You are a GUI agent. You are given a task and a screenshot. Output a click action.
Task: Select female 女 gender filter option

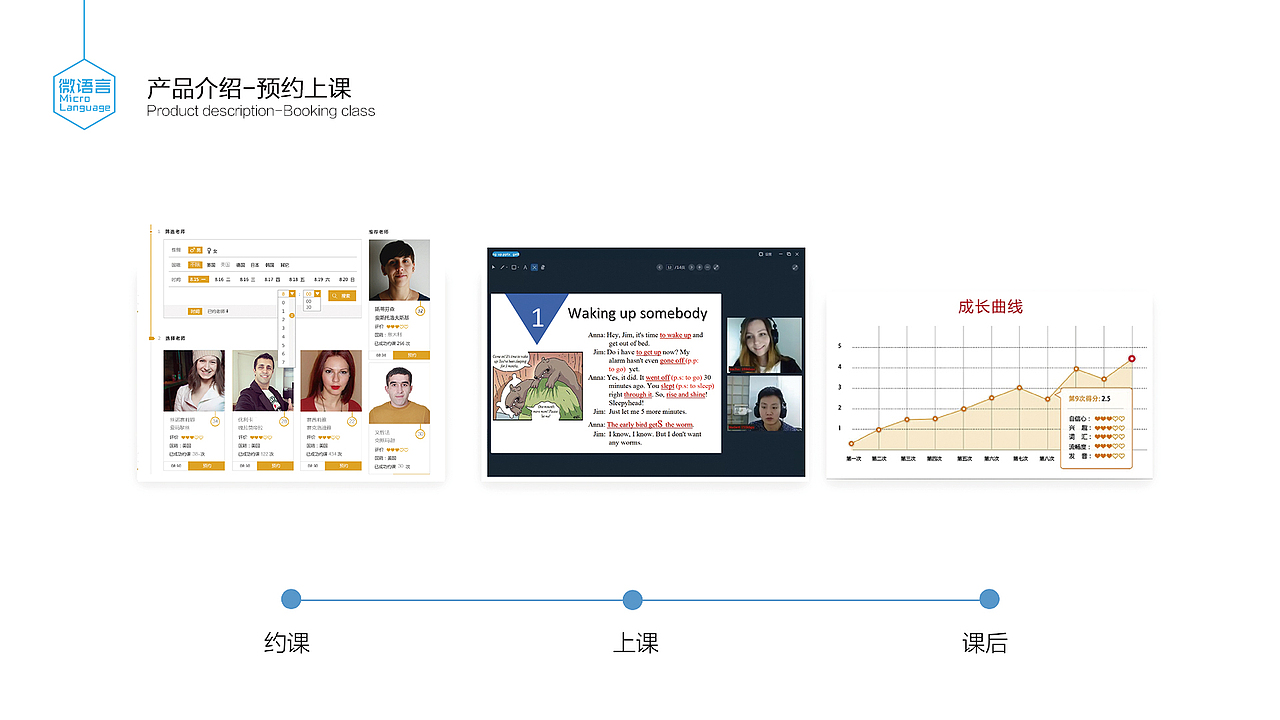[212, 250]
